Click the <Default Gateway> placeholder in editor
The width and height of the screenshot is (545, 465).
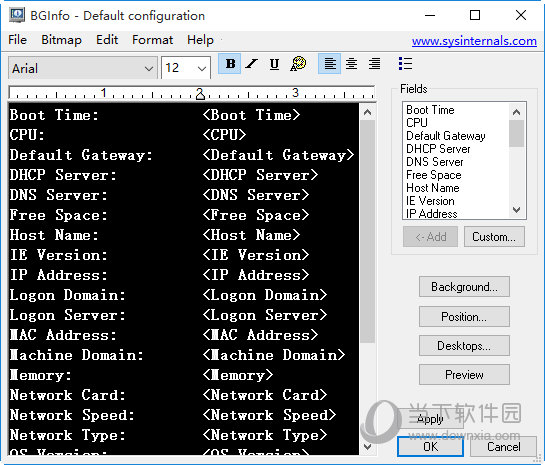[x=278, y=155]
